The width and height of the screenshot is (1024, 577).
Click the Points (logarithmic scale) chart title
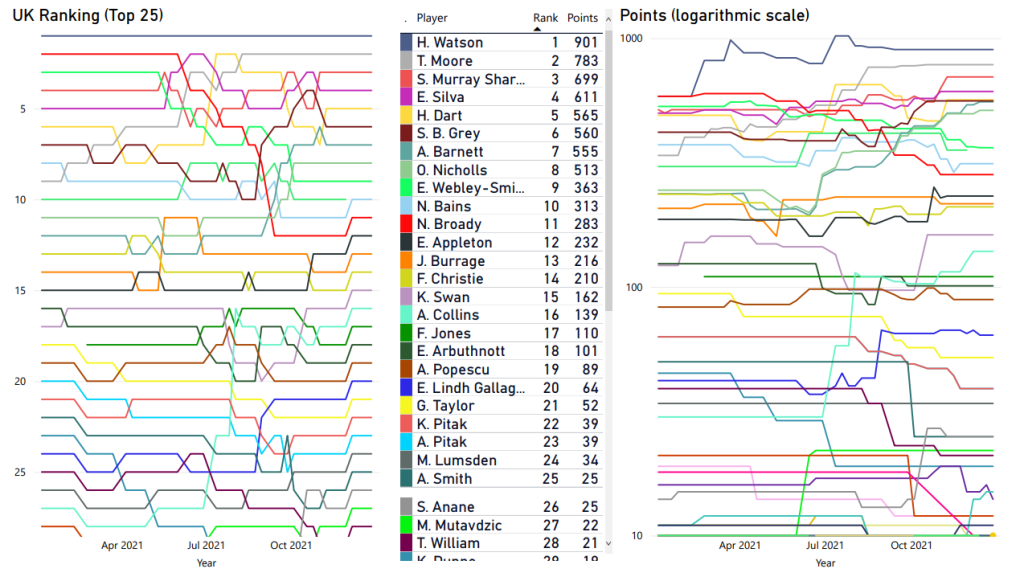tap(715, 16)
